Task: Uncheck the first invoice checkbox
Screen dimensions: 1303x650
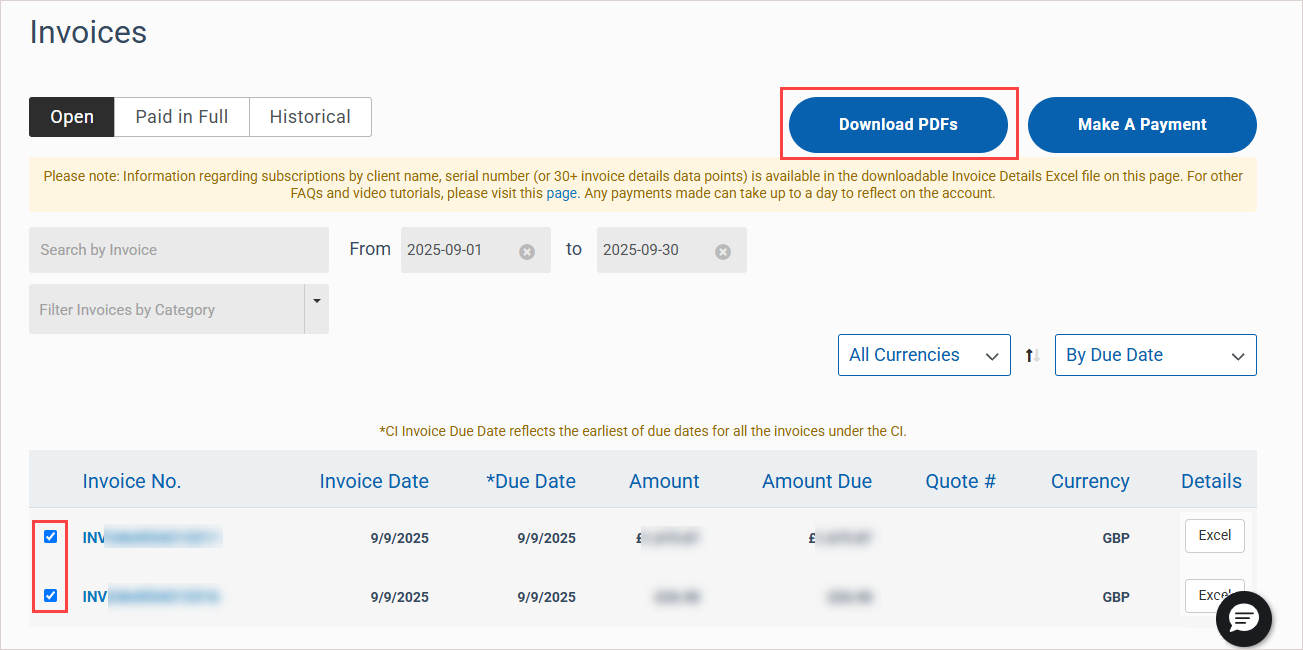Action: (x=51, y=536)
